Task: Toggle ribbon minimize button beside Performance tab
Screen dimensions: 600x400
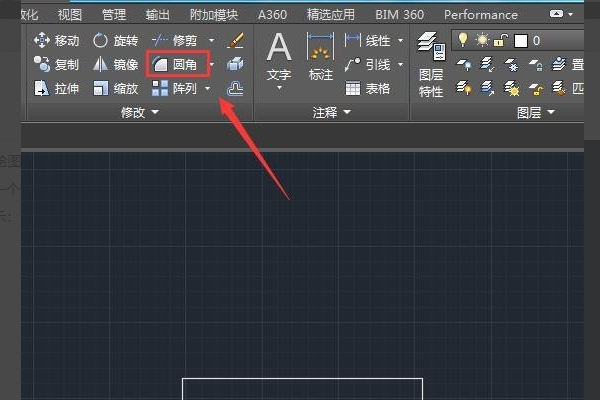Action: 556,14
